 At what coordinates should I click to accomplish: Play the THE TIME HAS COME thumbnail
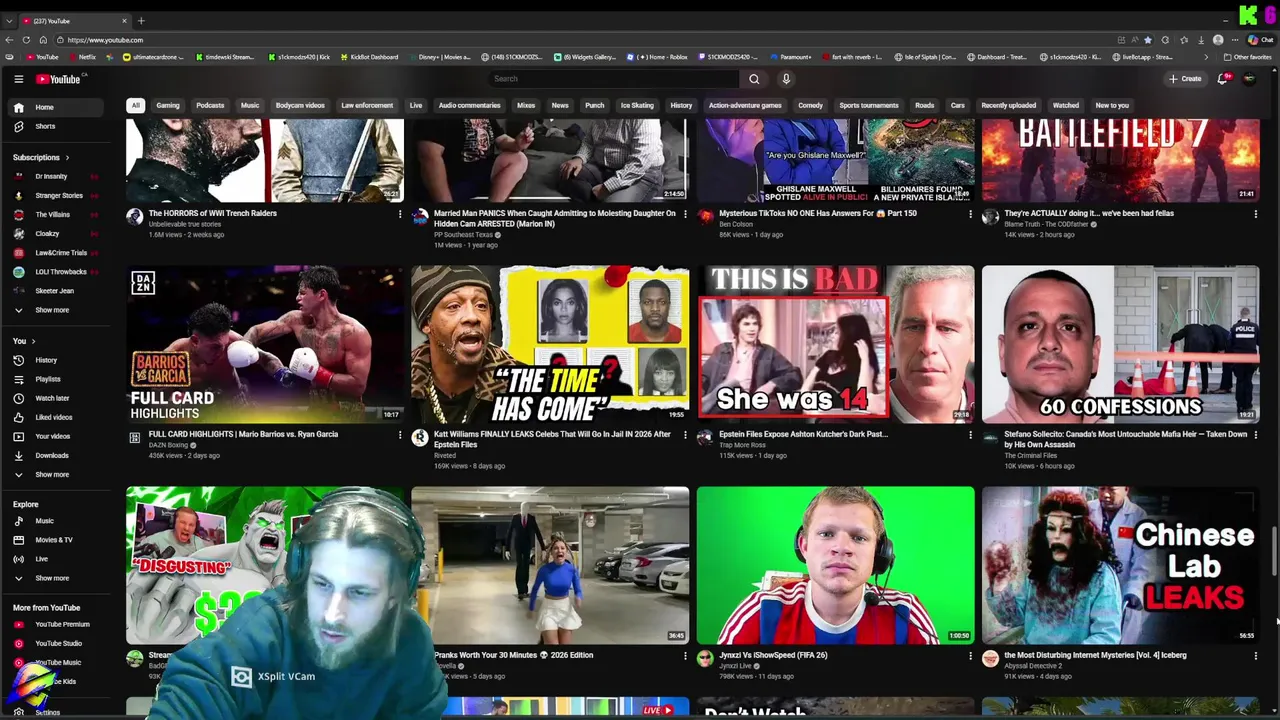[550, 344]
